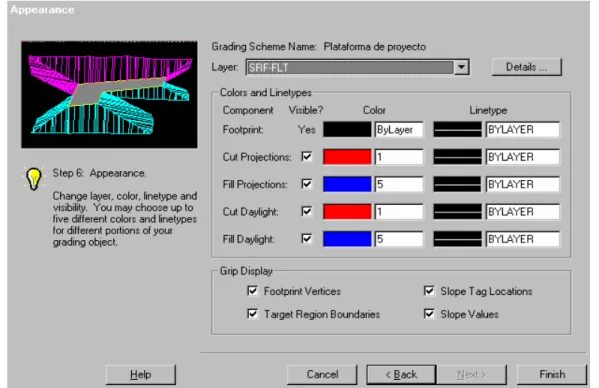Select the Cut Daylight linetype preview
This screenshot has width=599, height=388.
[457, 212]
